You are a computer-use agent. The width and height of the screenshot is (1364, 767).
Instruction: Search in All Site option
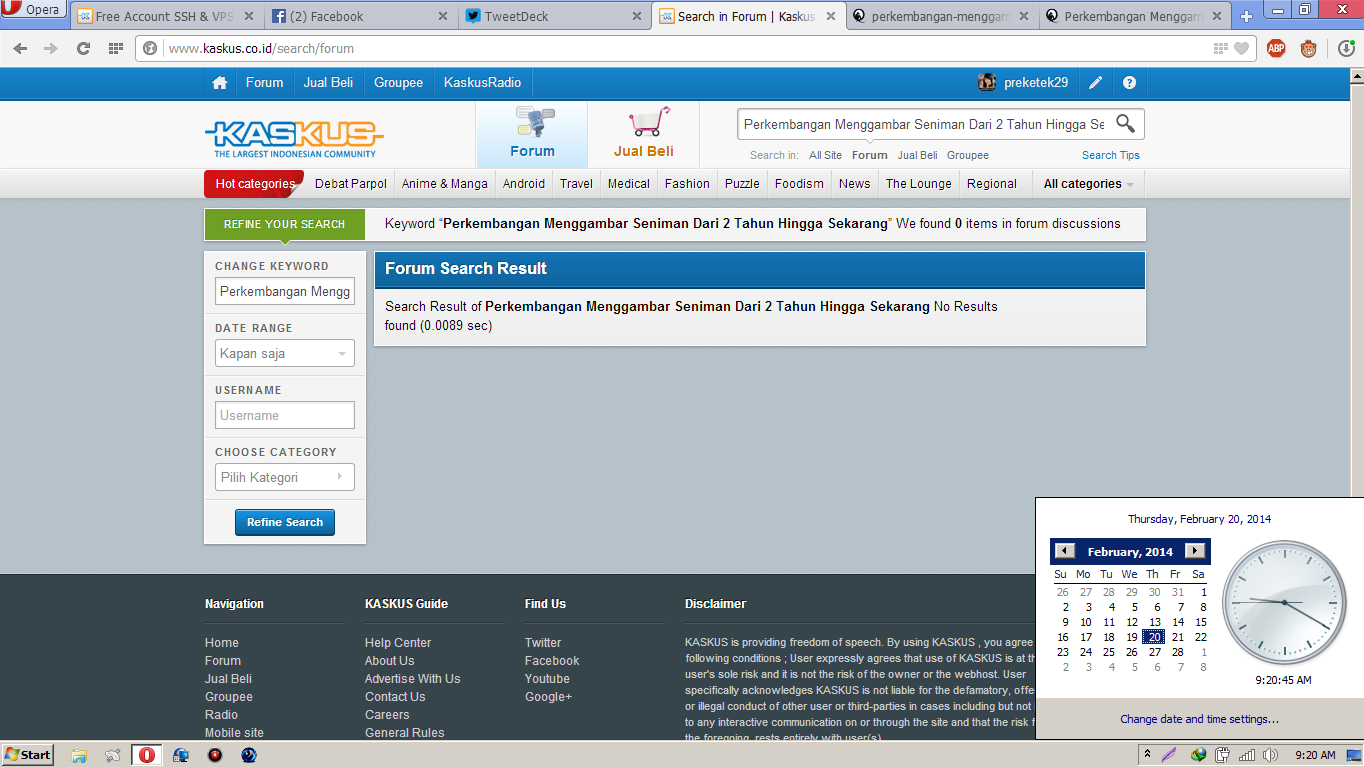click(x=825, y=155)
